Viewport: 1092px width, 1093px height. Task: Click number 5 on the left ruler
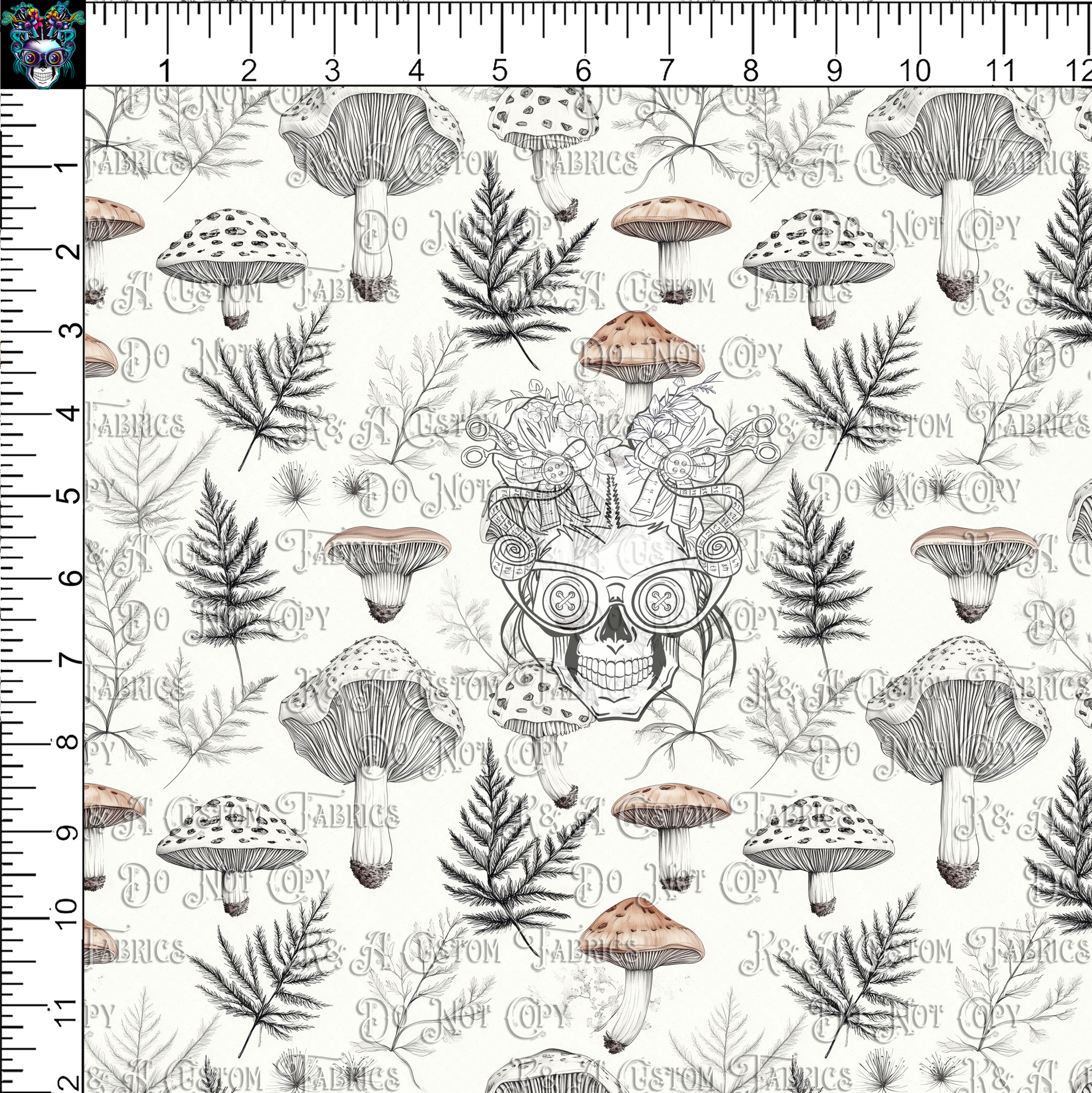coord(69,496)
